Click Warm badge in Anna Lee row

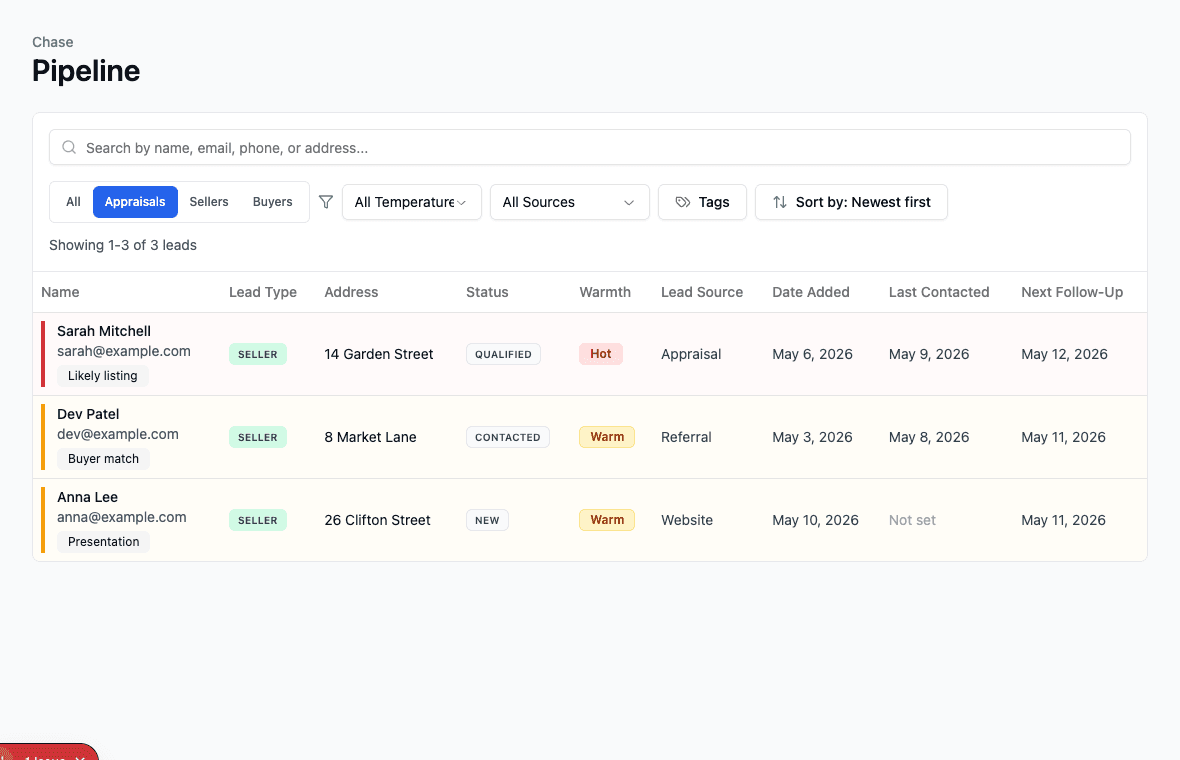(x=607, y=519)
